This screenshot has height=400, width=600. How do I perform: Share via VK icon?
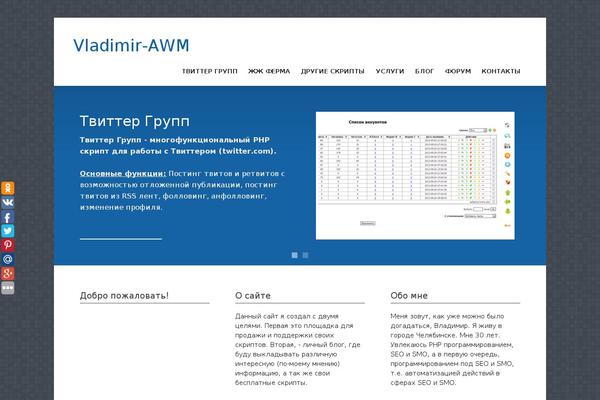tap(8, 202)
